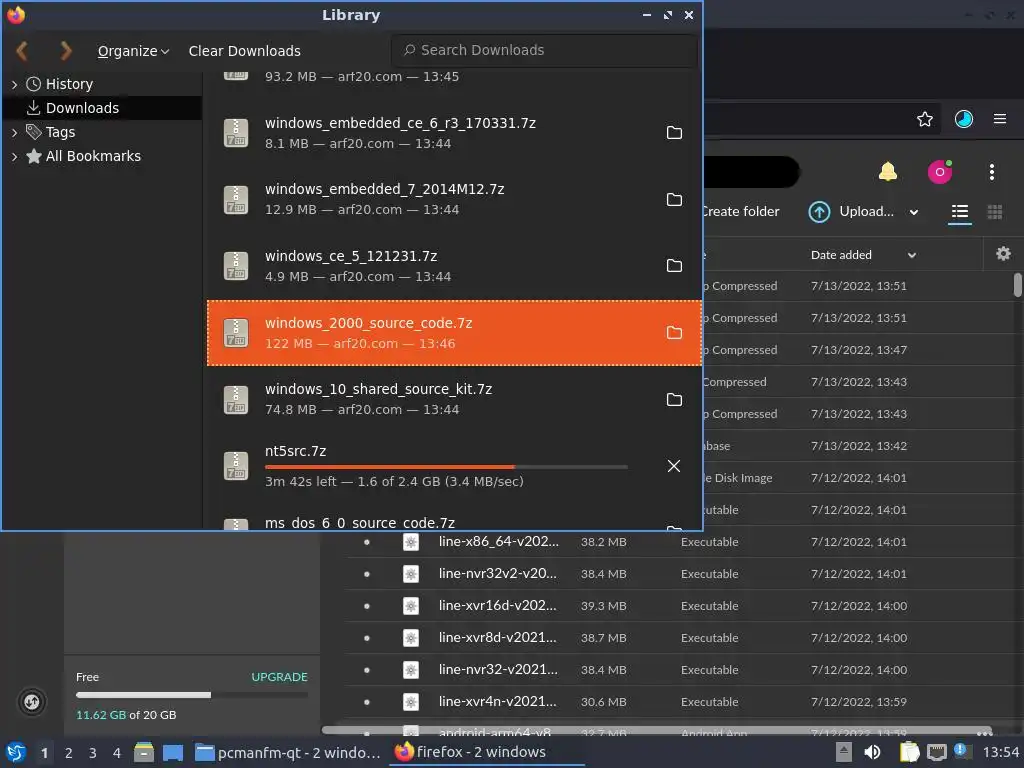The height and width of the screenshot is (768, 1024).
Task: Open line-nvr32-v2021... file row
Action: 679,669
